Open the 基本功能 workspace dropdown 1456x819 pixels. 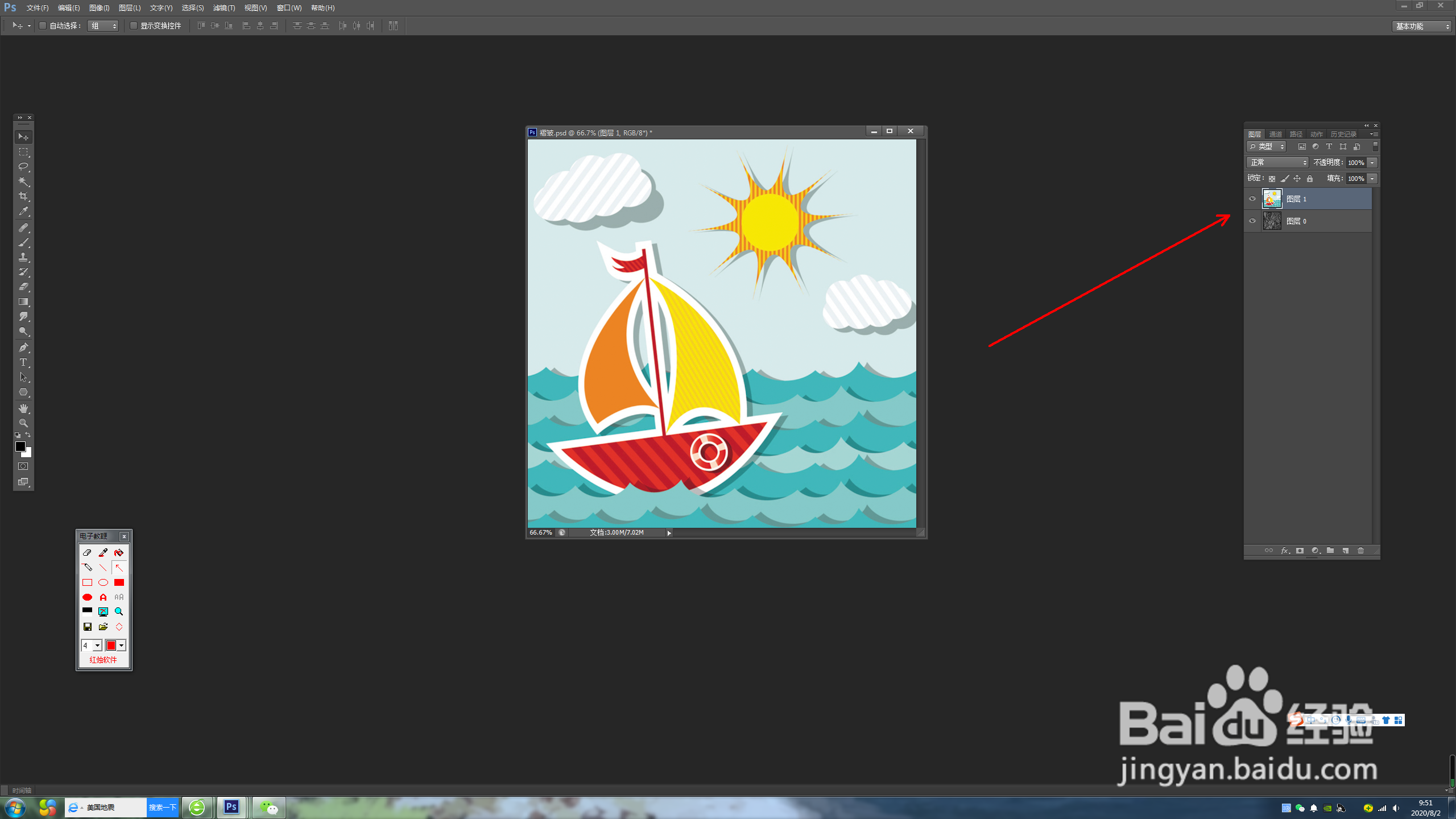point(1422,26)
